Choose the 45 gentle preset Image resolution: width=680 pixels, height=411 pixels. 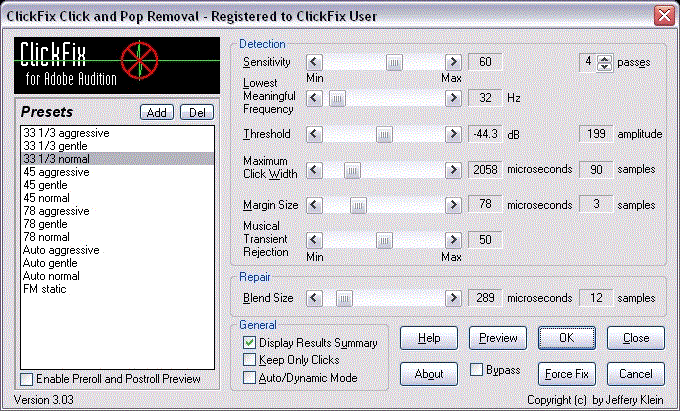118,185
